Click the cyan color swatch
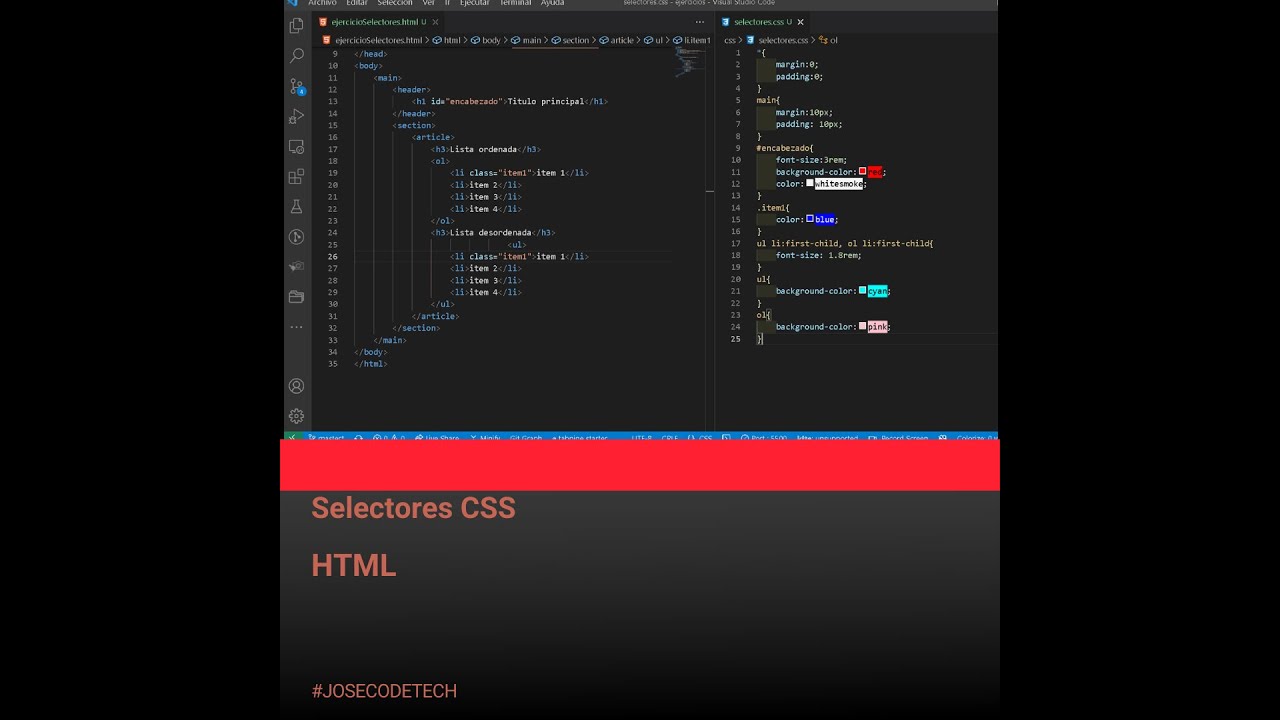Image resolution: width=1280 pixels, height=720 pixels. (862, 291)
